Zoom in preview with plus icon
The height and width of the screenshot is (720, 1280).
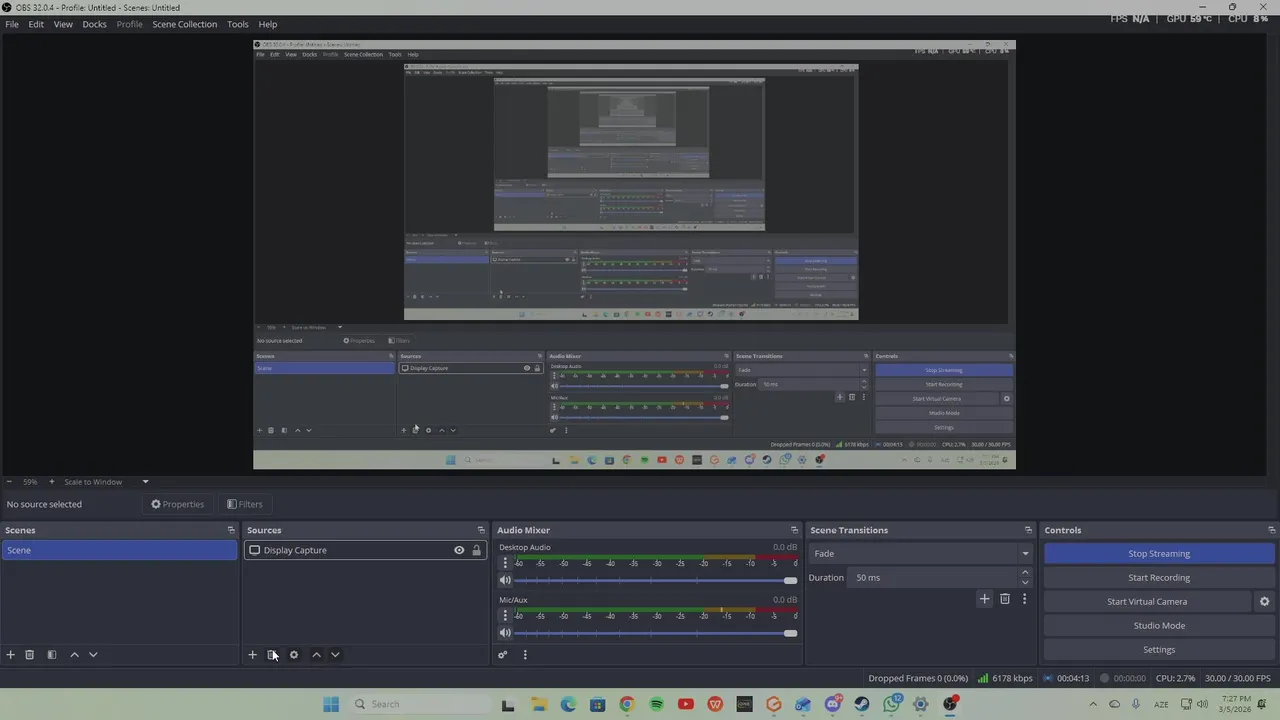[52, 482]
